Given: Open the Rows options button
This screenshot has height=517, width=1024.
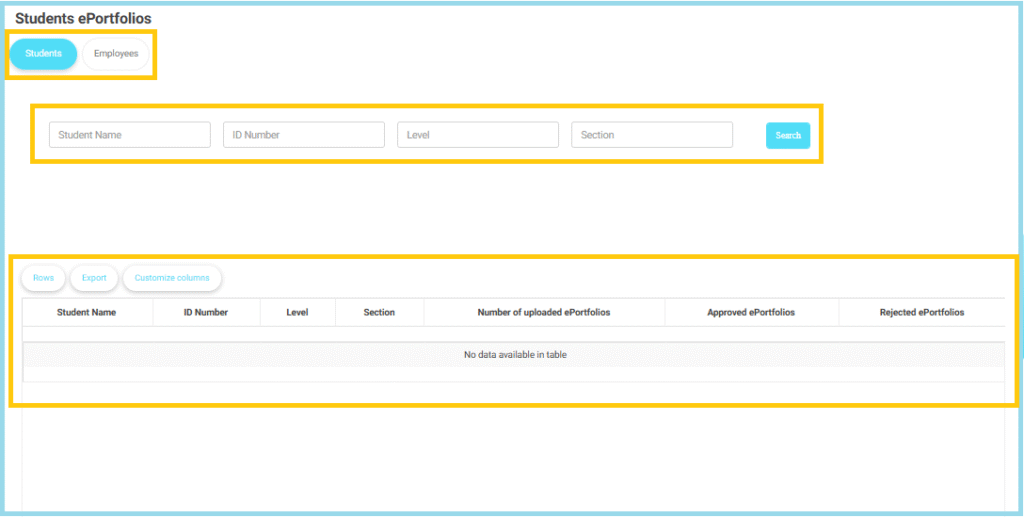Looking at the screenshot, I should pos(43,278).
